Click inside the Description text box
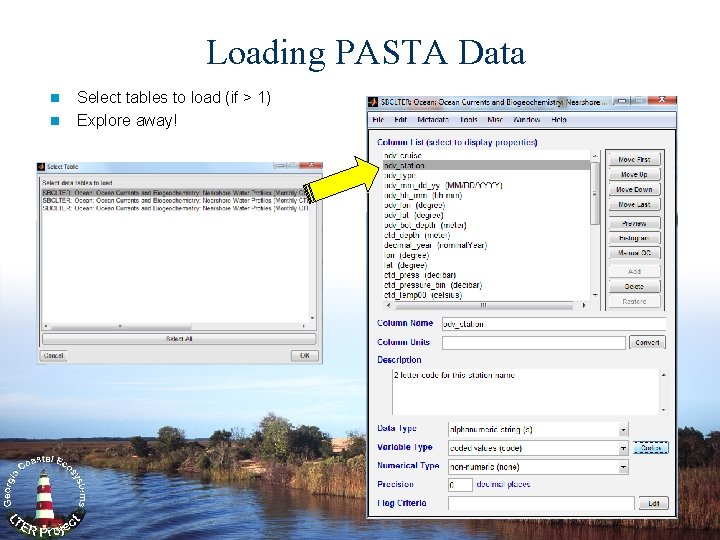Image resolution: width=720 pixels, height=540 pixels. click(526, 392)
